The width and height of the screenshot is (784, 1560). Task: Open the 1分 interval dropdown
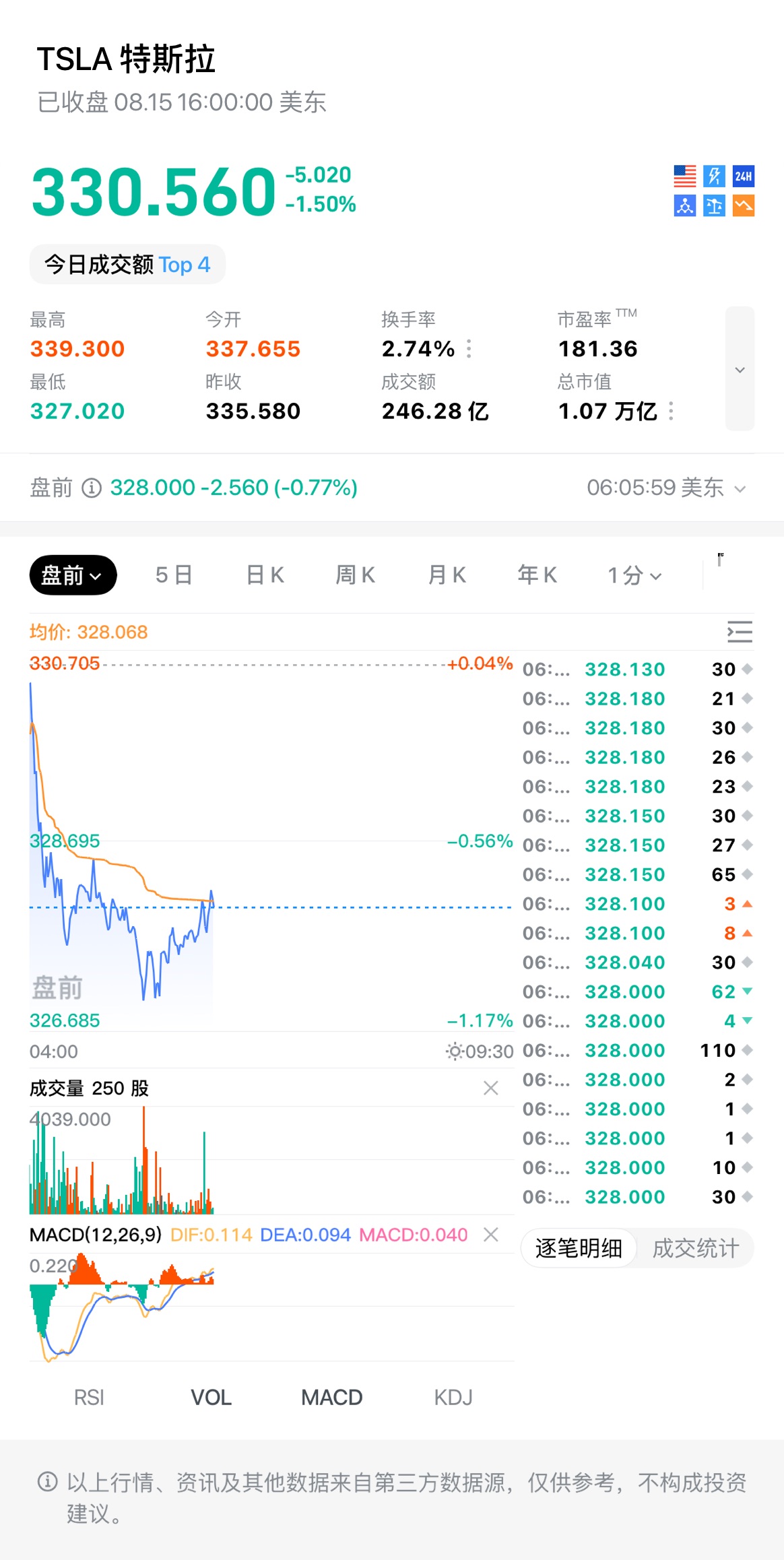click(634, 575)
